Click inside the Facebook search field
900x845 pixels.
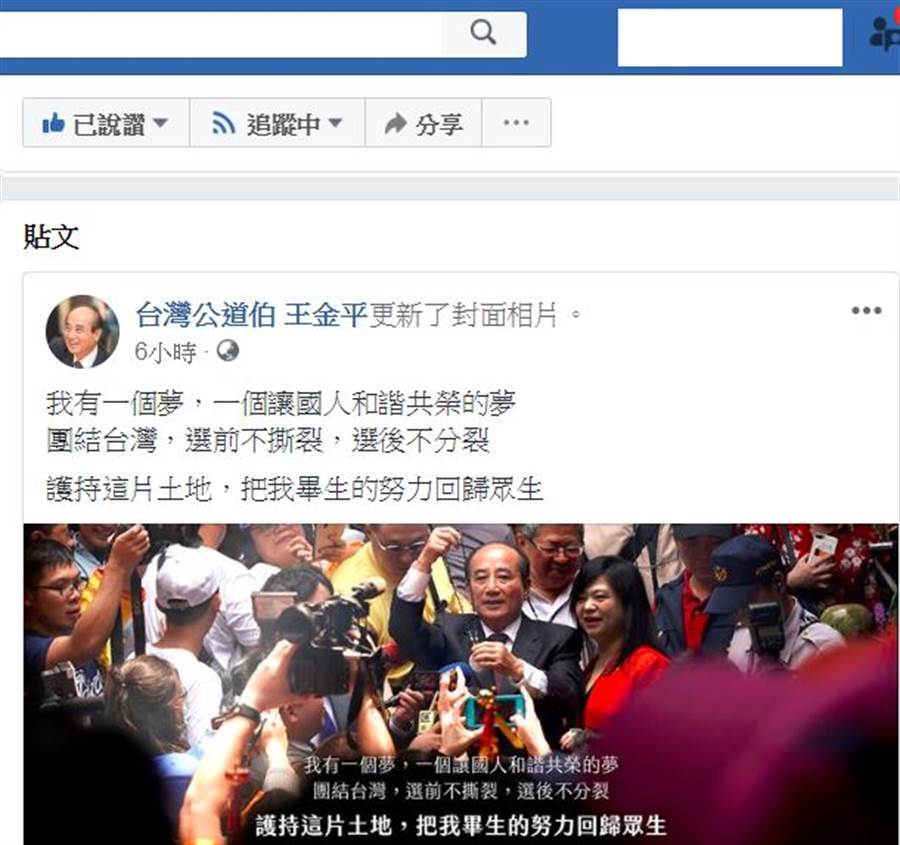(x=221, y=34)
